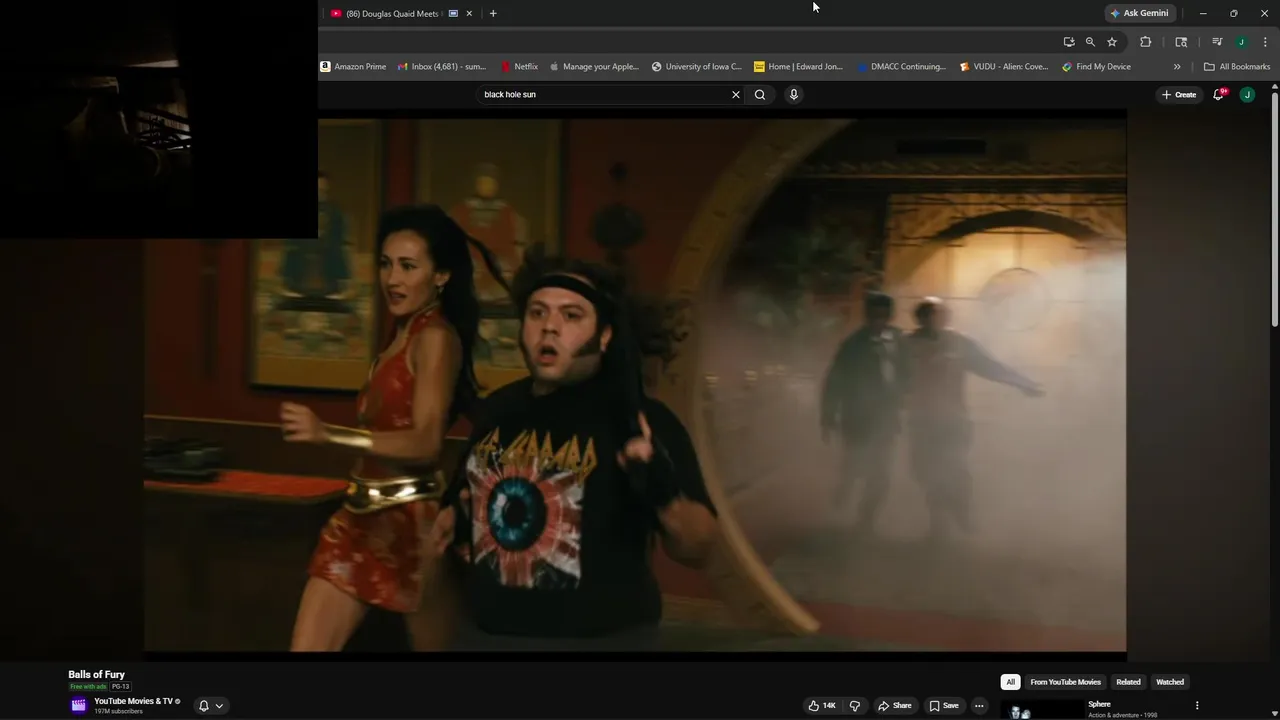Expand the hidden bookmarks overflow chevron

[1177, 67]
